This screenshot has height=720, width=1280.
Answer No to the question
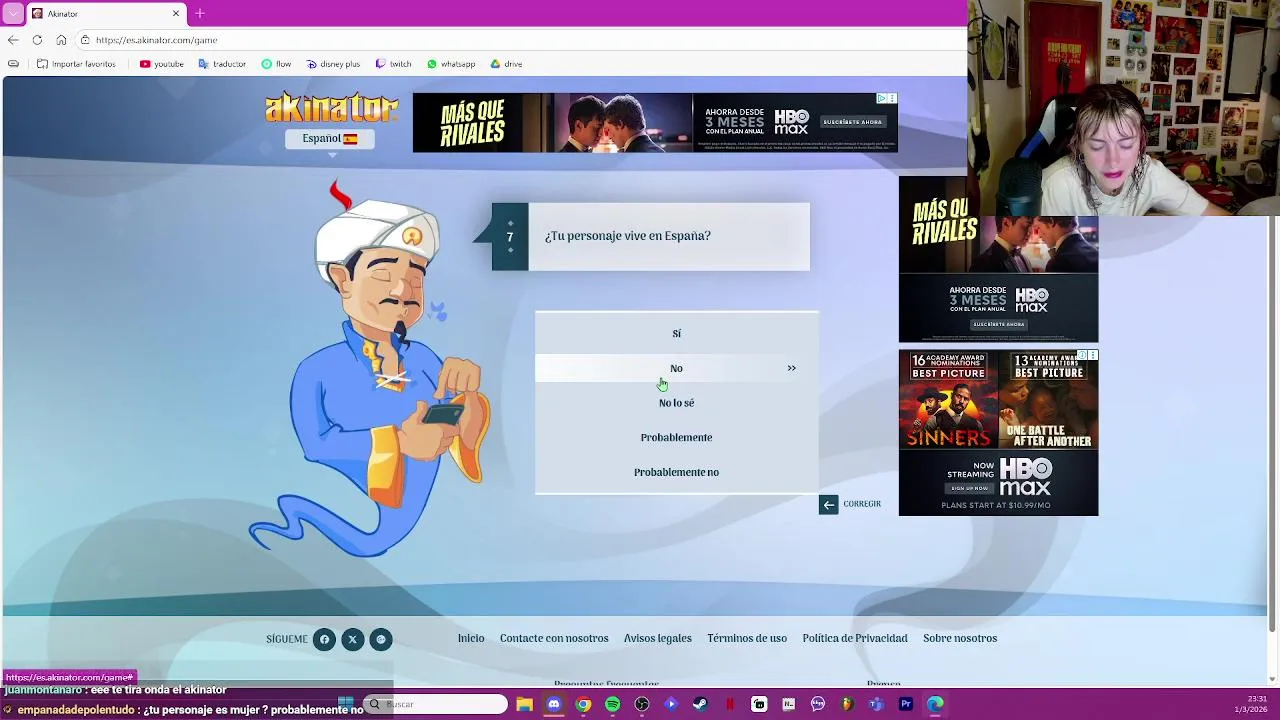(x=676, y=368)
